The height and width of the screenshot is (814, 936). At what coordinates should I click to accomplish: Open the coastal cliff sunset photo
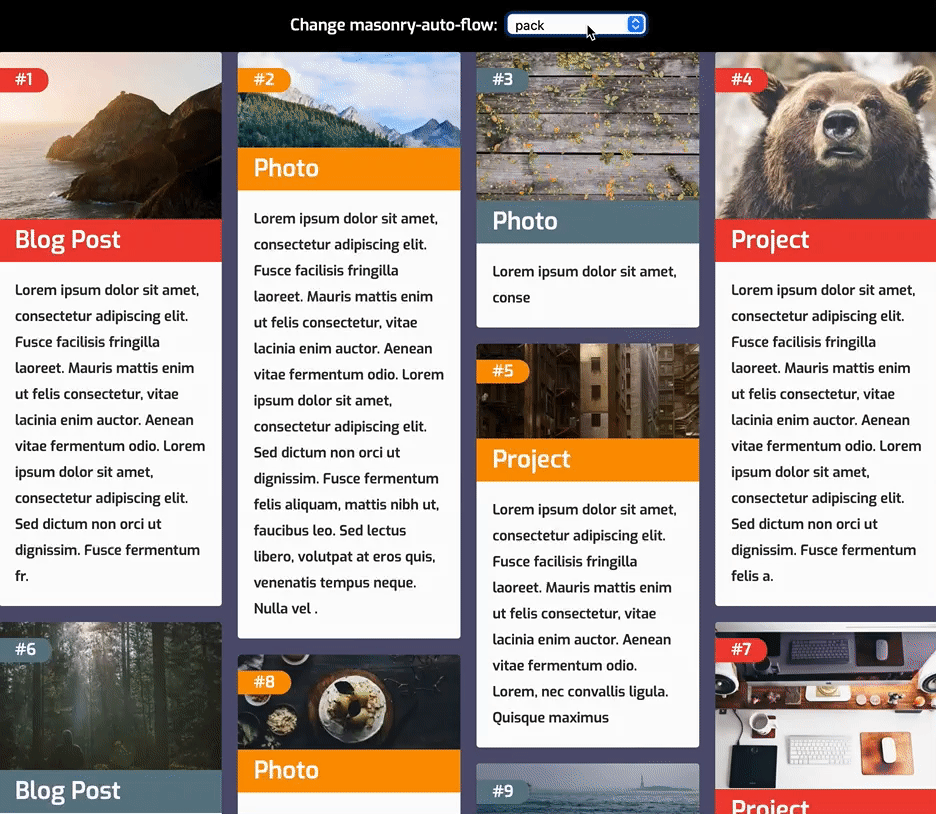coord(110,135)
